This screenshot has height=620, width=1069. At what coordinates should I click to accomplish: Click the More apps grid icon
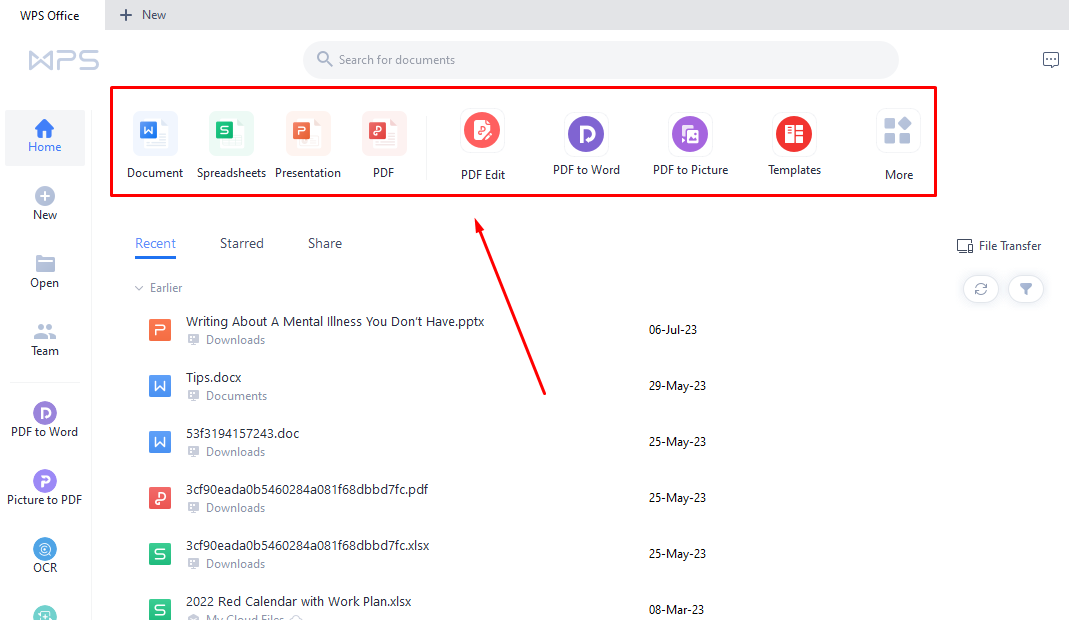coord(898,132)
